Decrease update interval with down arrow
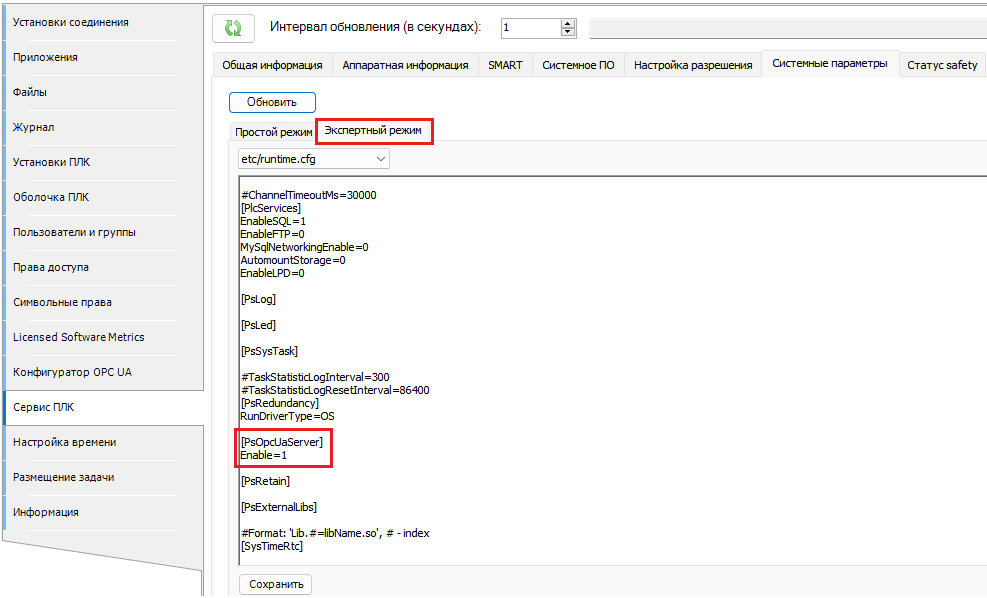Viewport: 987px width, 598px height. point(568,33)
